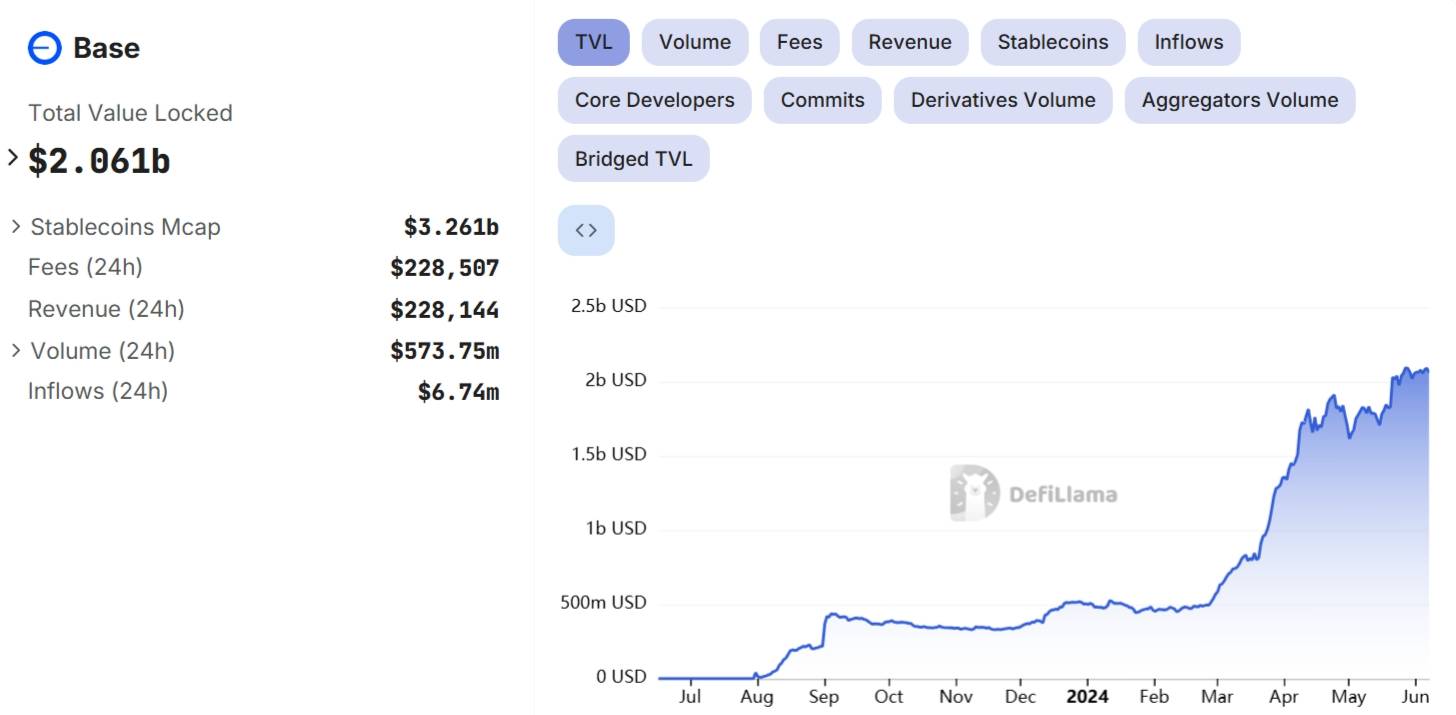Expand the Volume (24h) row
1456x715 pixels.
coord(16,350)
